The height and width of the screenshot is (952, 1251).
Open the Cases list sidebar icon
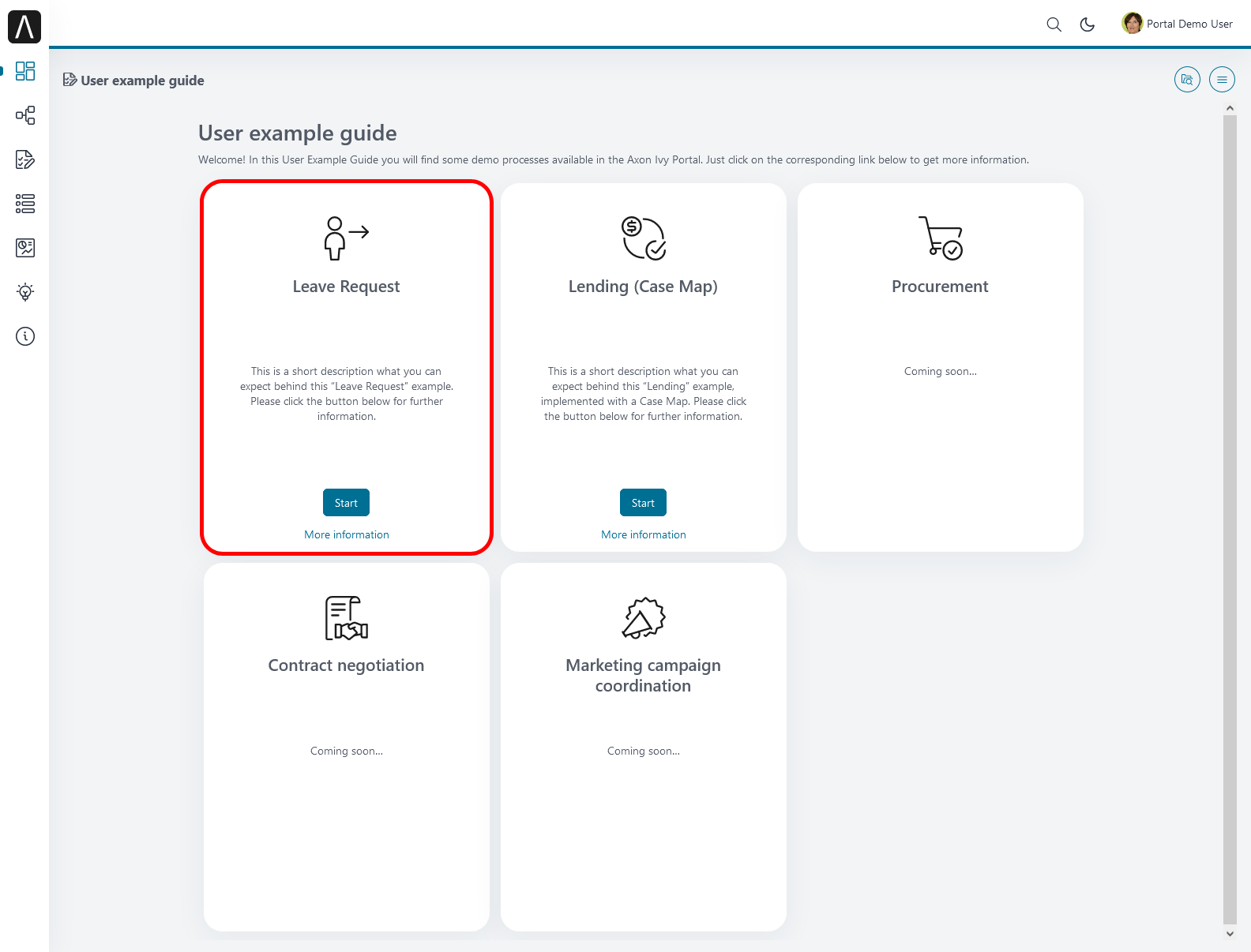pyautogui.click(x=25, y=204)
